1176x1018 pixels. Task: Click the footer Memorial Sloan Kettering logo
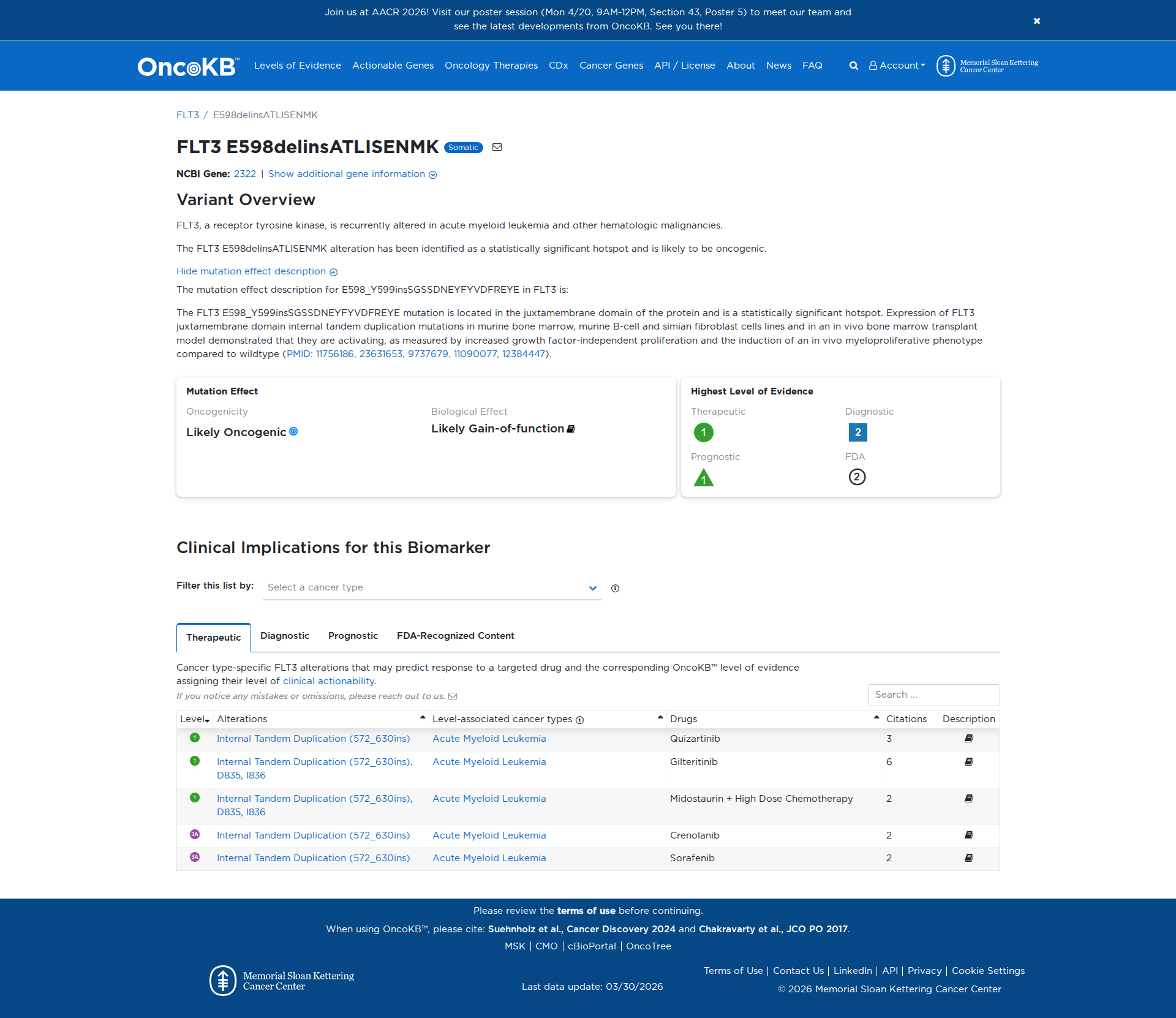point(282,981)
